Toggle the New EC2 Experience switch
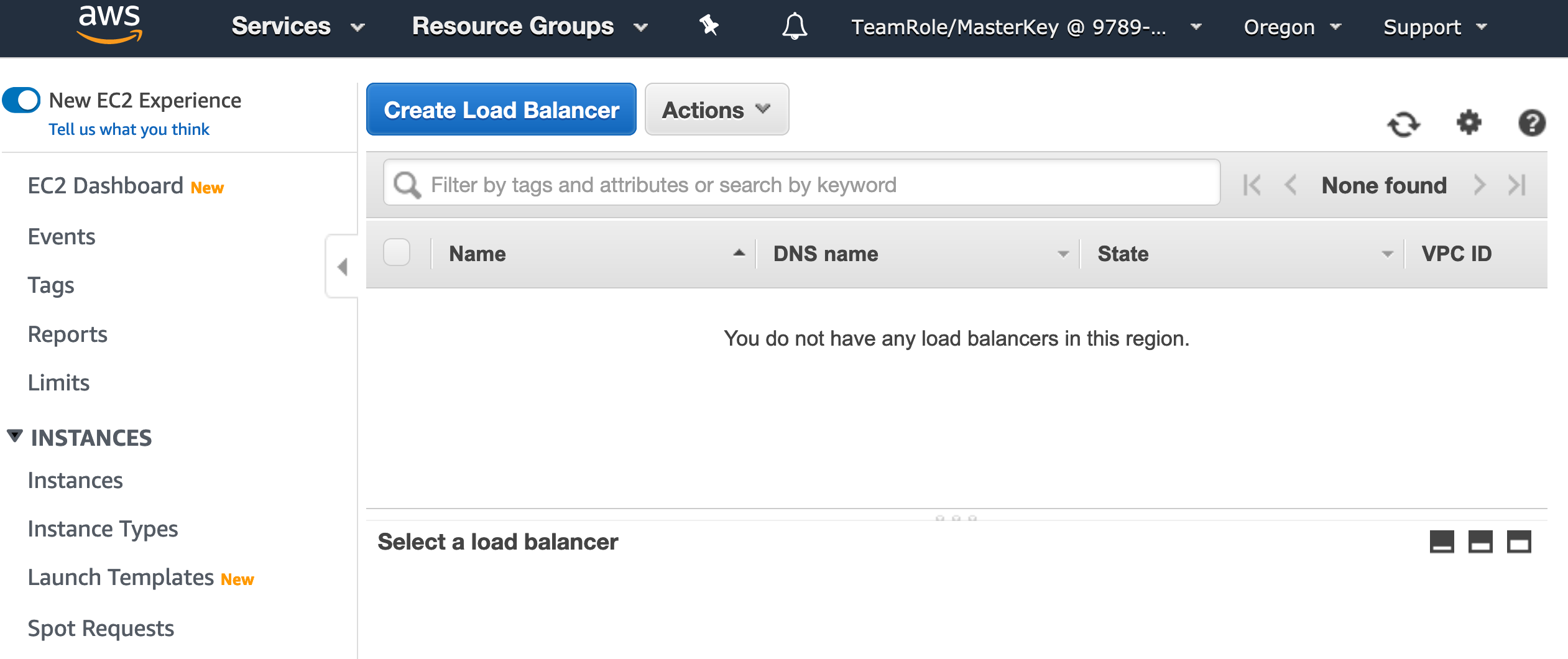1568x659 pixels. point(22,100)
